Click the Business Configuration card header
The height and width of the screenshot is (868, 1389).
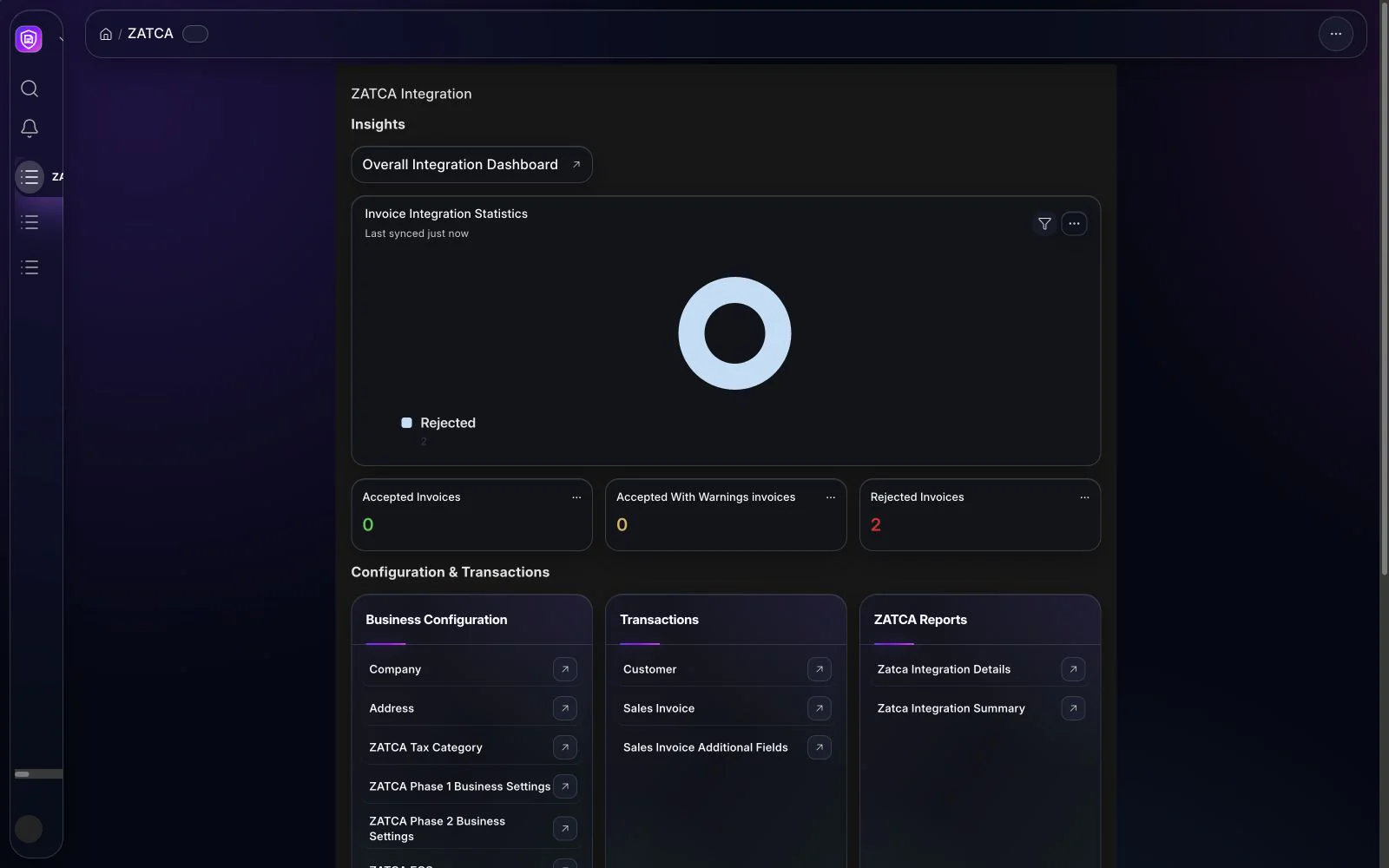click(471, 620)
